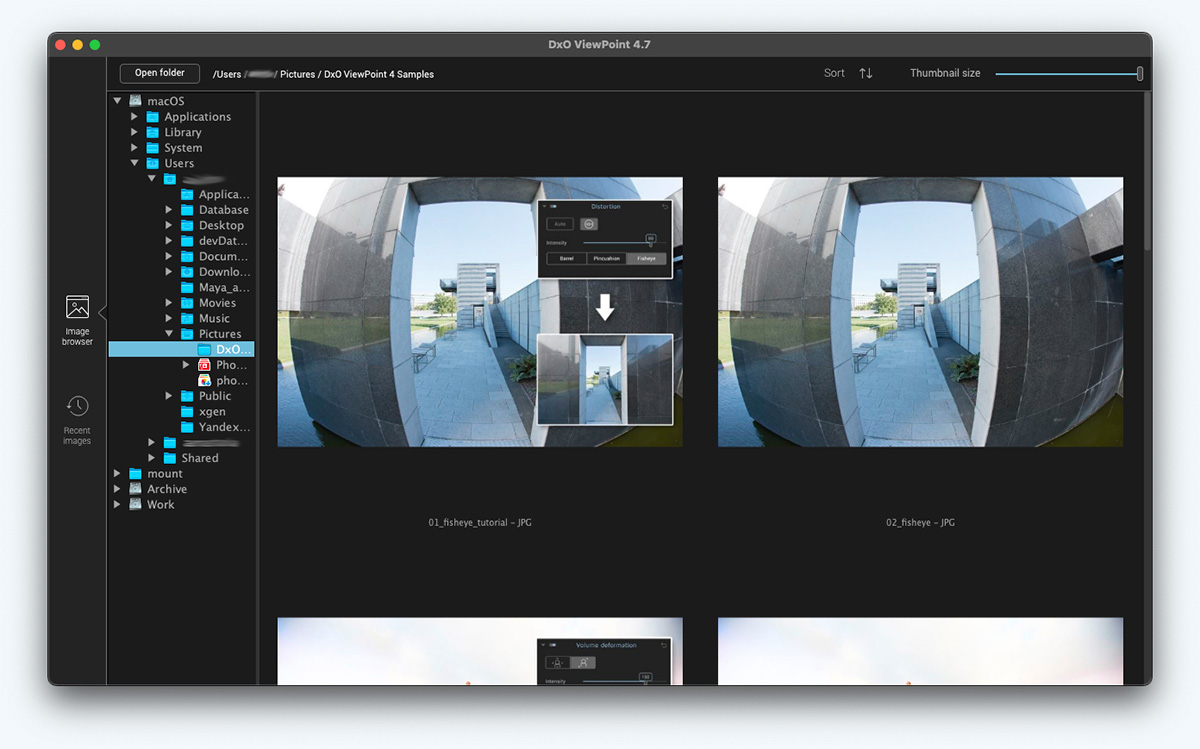This screenshot has height=749, width=1200.
Task: Select the Desktop folder in tree
Action: [223, 226]
